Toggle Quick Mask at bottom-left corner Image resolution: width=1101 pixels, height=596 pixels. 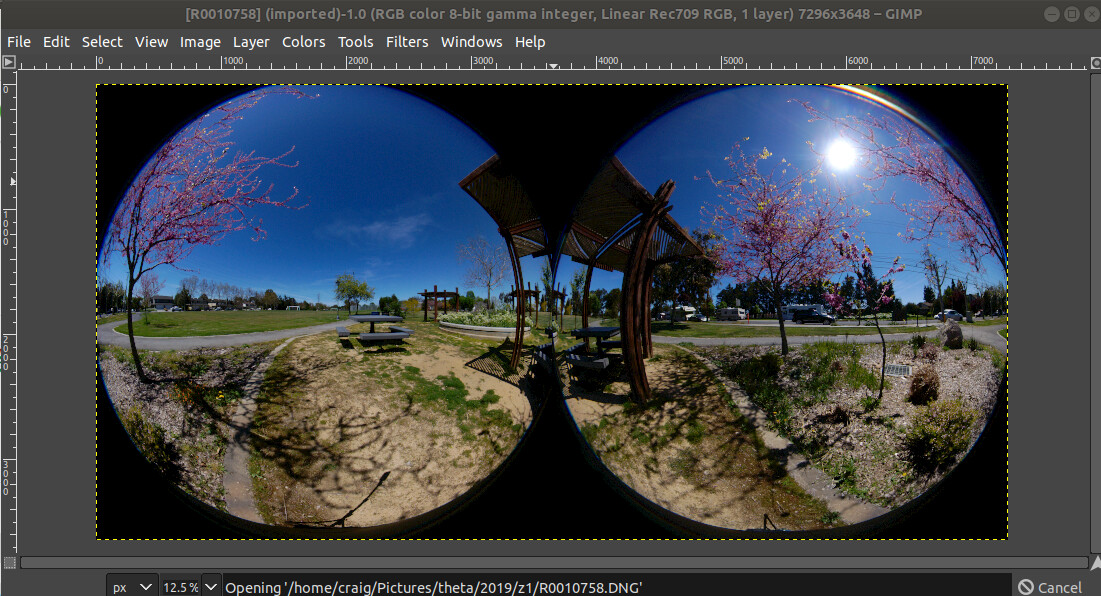pyautogui.click(x=9, y=563)
